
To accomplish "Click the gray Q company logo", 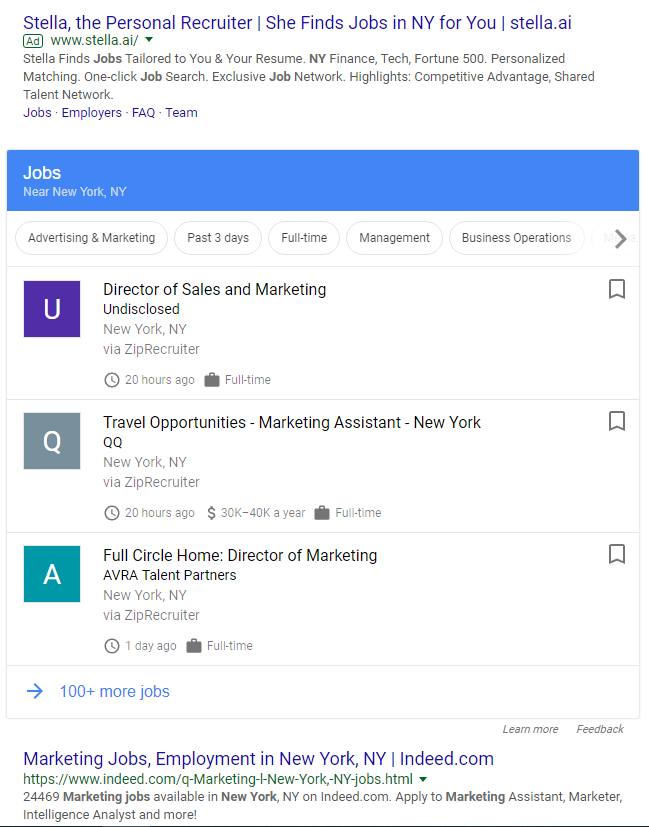I will [52, 441].
